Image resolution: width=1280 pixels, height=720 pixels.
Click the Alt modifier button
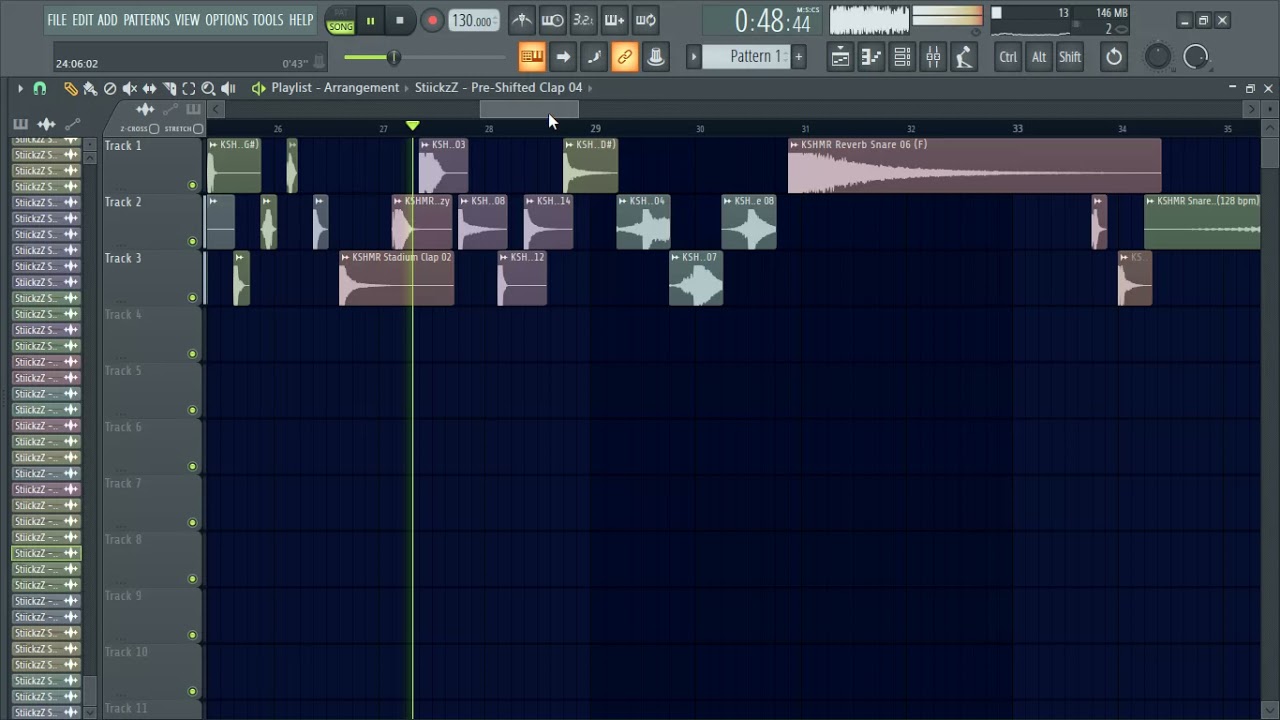(x=1039, y=57)
